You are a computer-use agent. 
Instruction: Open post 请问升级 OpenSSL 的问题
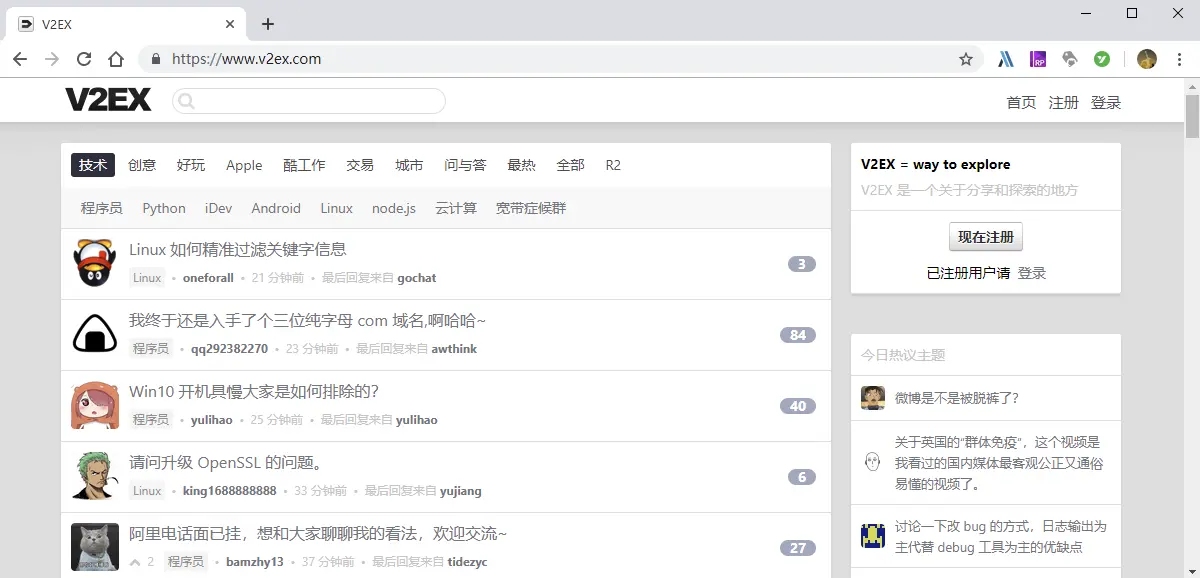(x=226, y=462)
